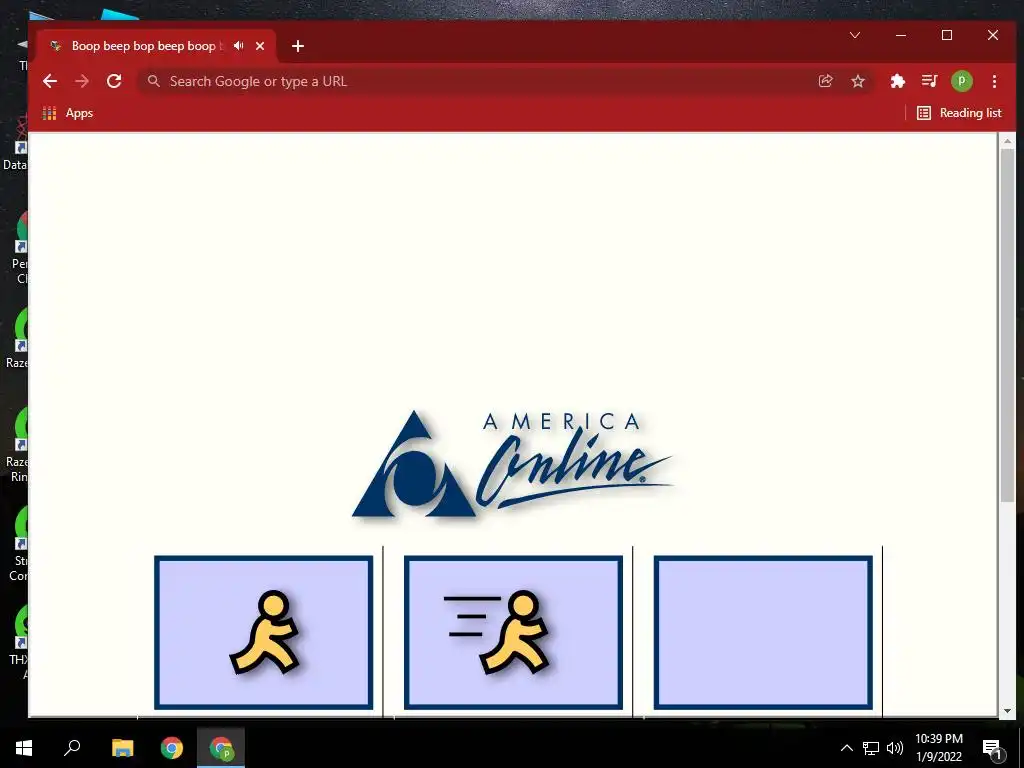Close the Chrome window
The height and width of the screenshot is (768, 1024).
tap(993, 35)
